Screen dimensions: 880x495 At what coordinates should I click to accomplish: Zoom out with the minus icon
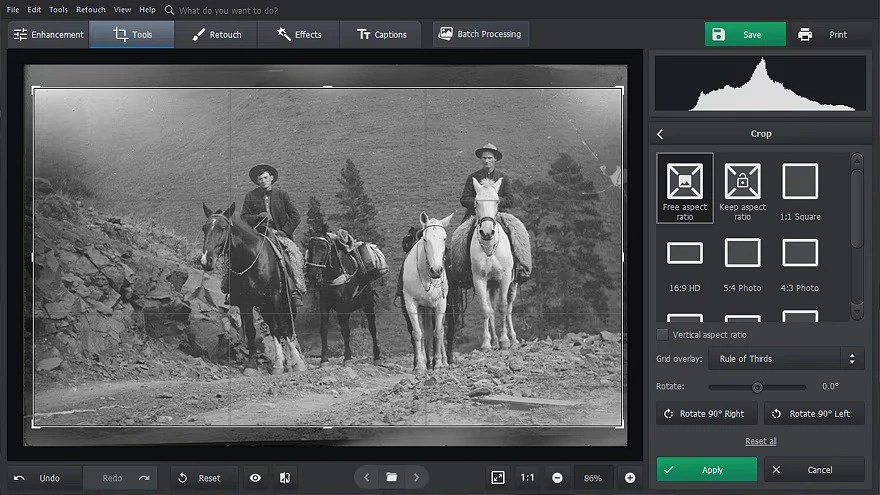click(x=557, y=478)
